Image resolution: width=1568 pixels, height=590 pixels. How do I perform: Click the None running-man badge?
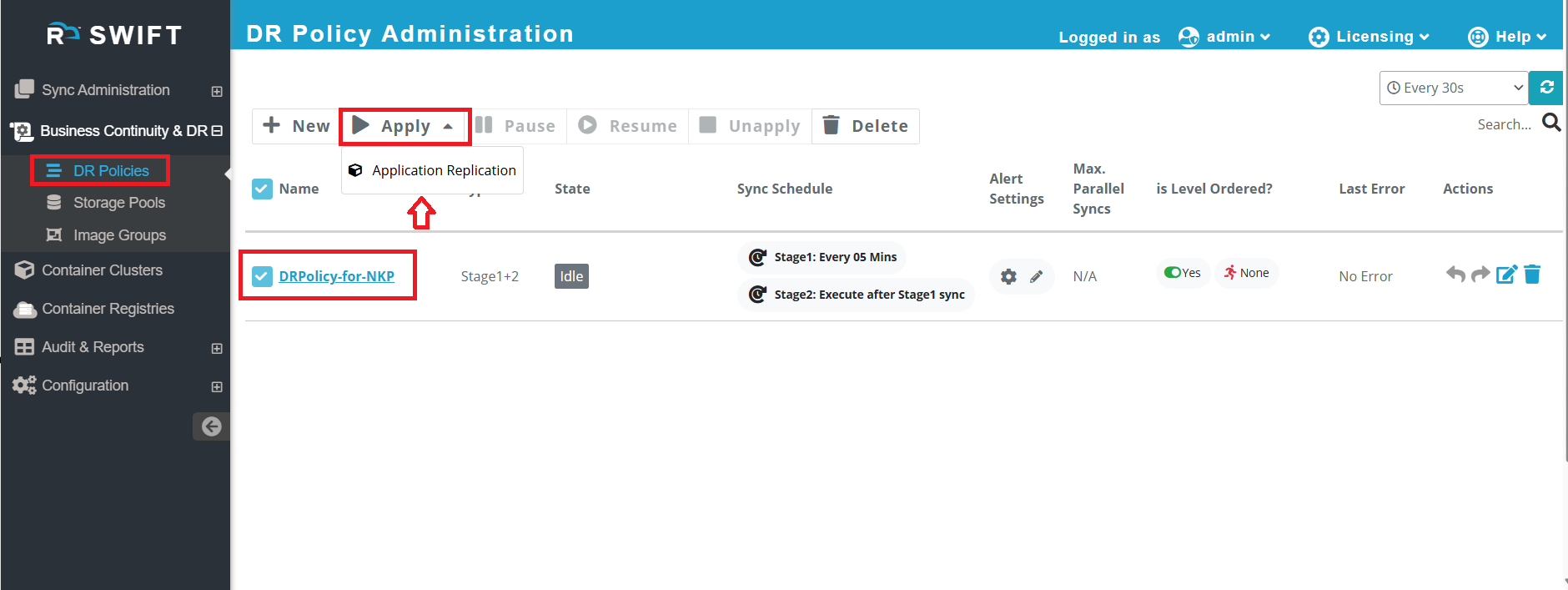pyautogui.click(x=1246, y=273)
